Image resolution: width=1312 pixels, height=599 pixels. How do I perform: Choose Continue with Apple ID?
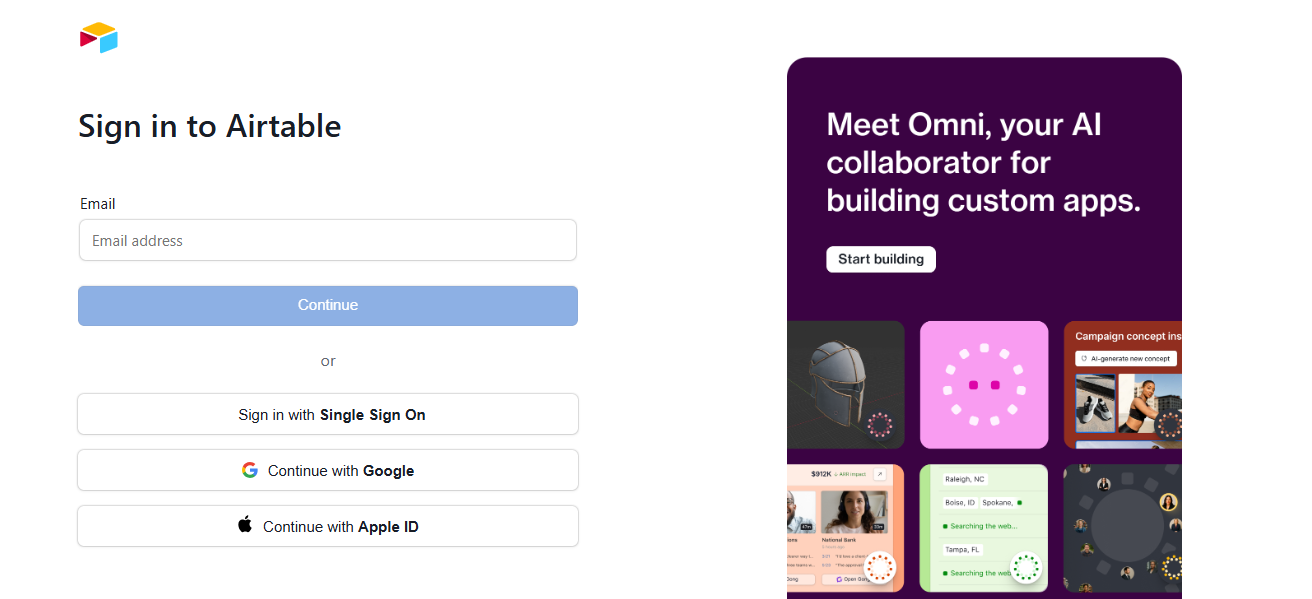pyautogui.click(x=328, y=526)
